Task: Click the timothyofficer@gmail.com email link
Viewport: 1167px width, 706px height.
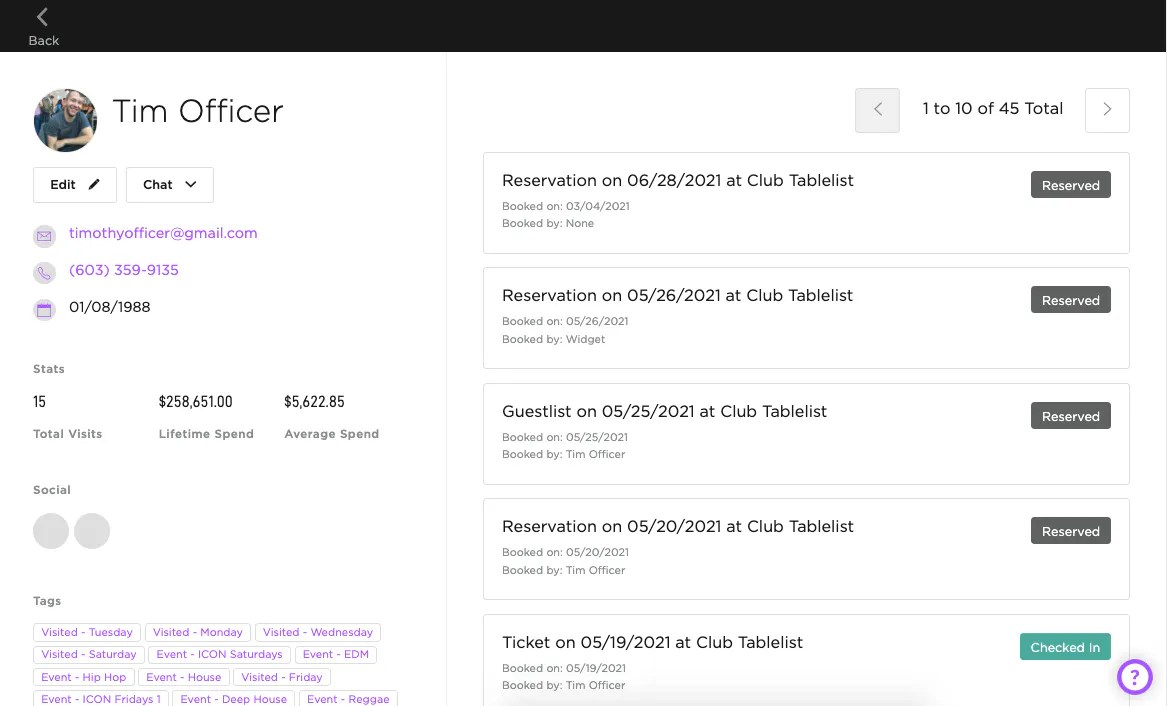Action: click(163, 233)
